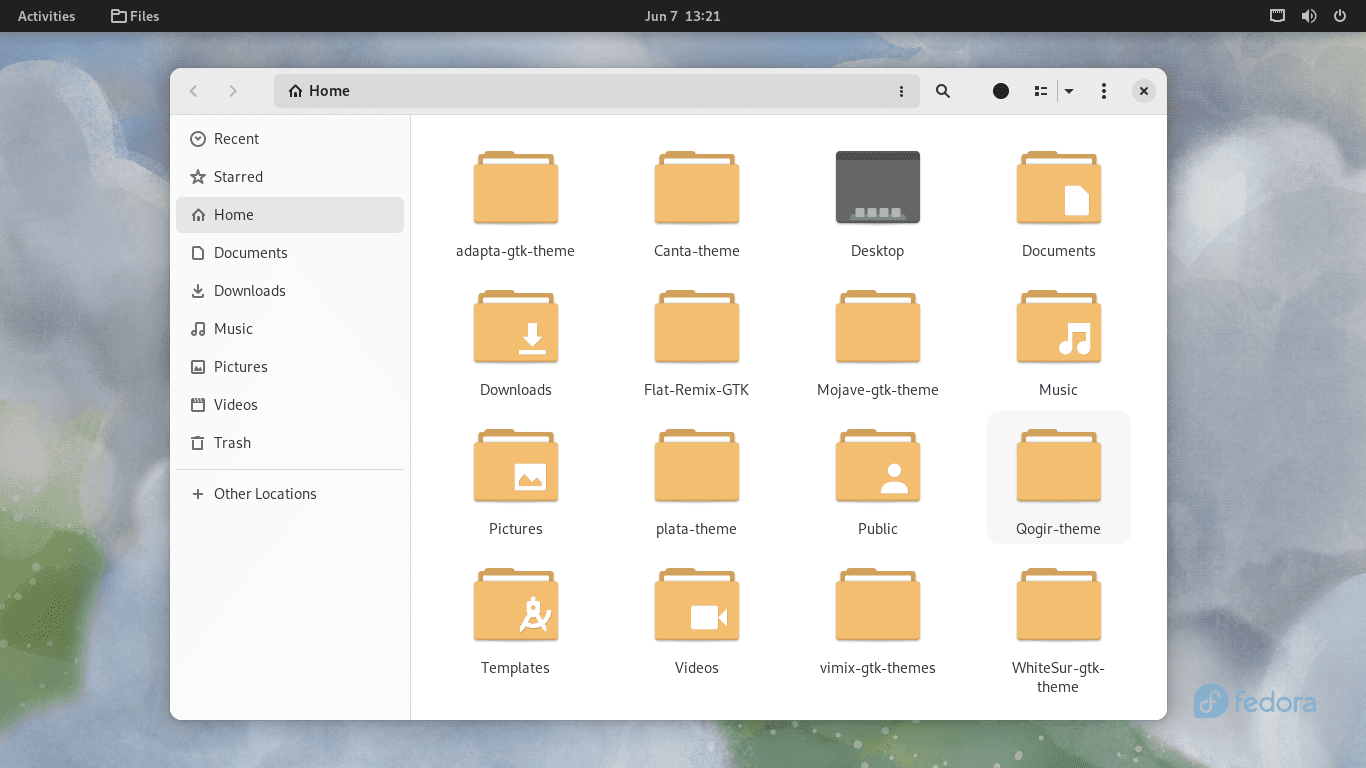Open the hamburger menu in Files
This screenshot has height=768, width=1366.
coord(1103,91)
